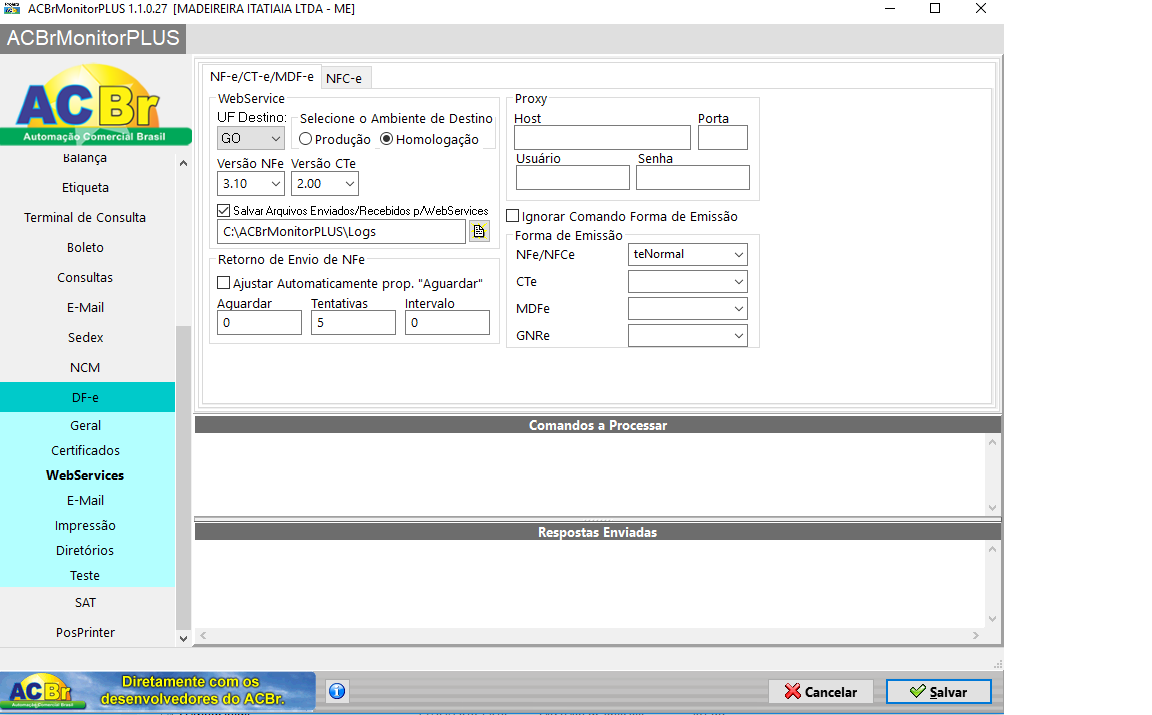This screenshot has width=1152, height=715.
Task: Select the DF-e sidebar section
Action: tap(85, 398)
